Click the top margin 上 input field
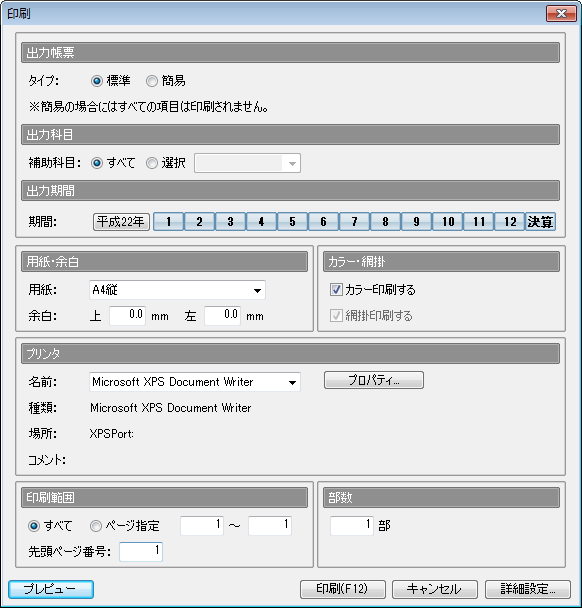 (x=128, y=316)
